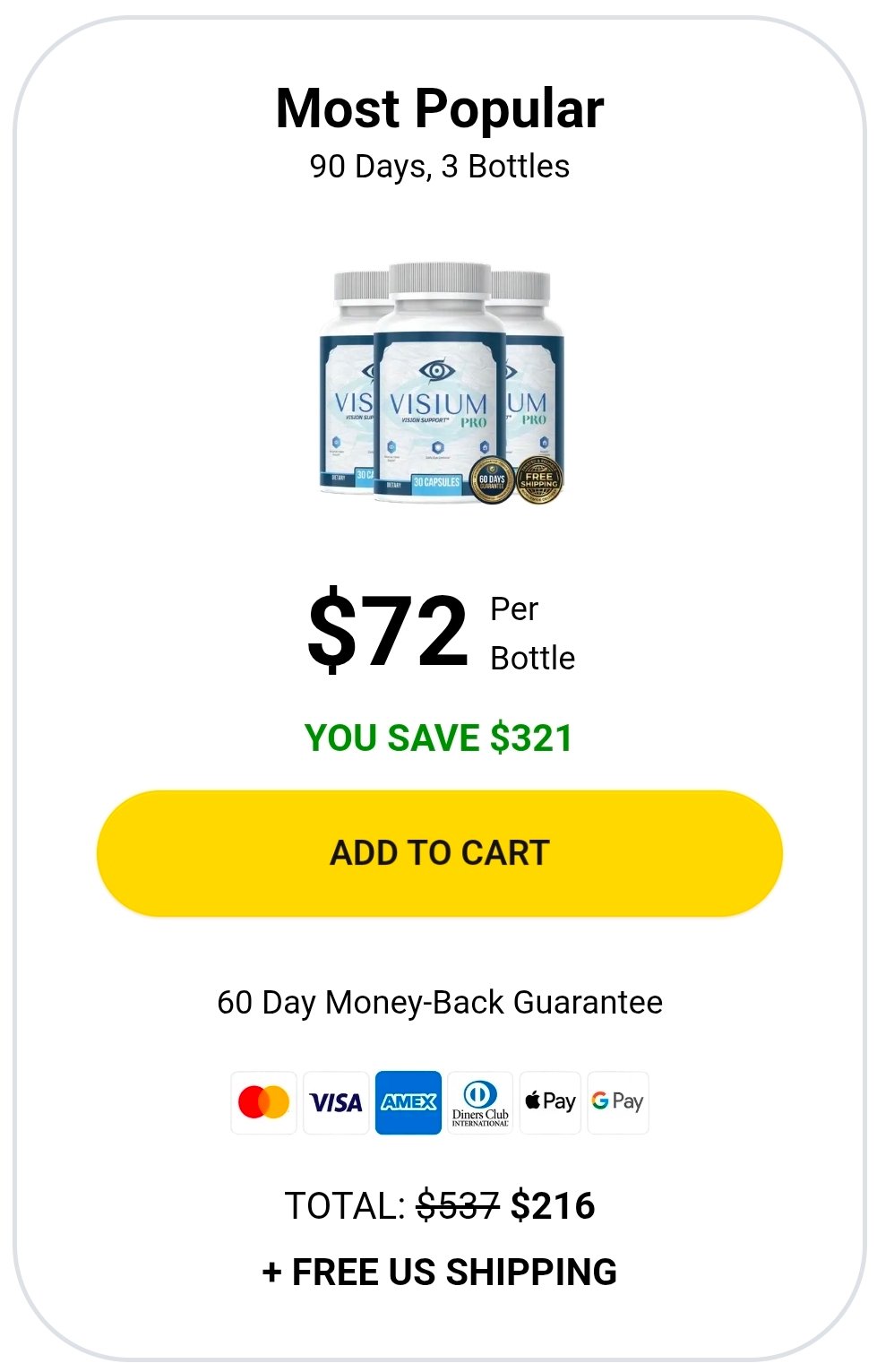Click the Most Popular heading
The height and width of the screenshot is (1372, 877).
pyautogui.click(x=440, y=108)
